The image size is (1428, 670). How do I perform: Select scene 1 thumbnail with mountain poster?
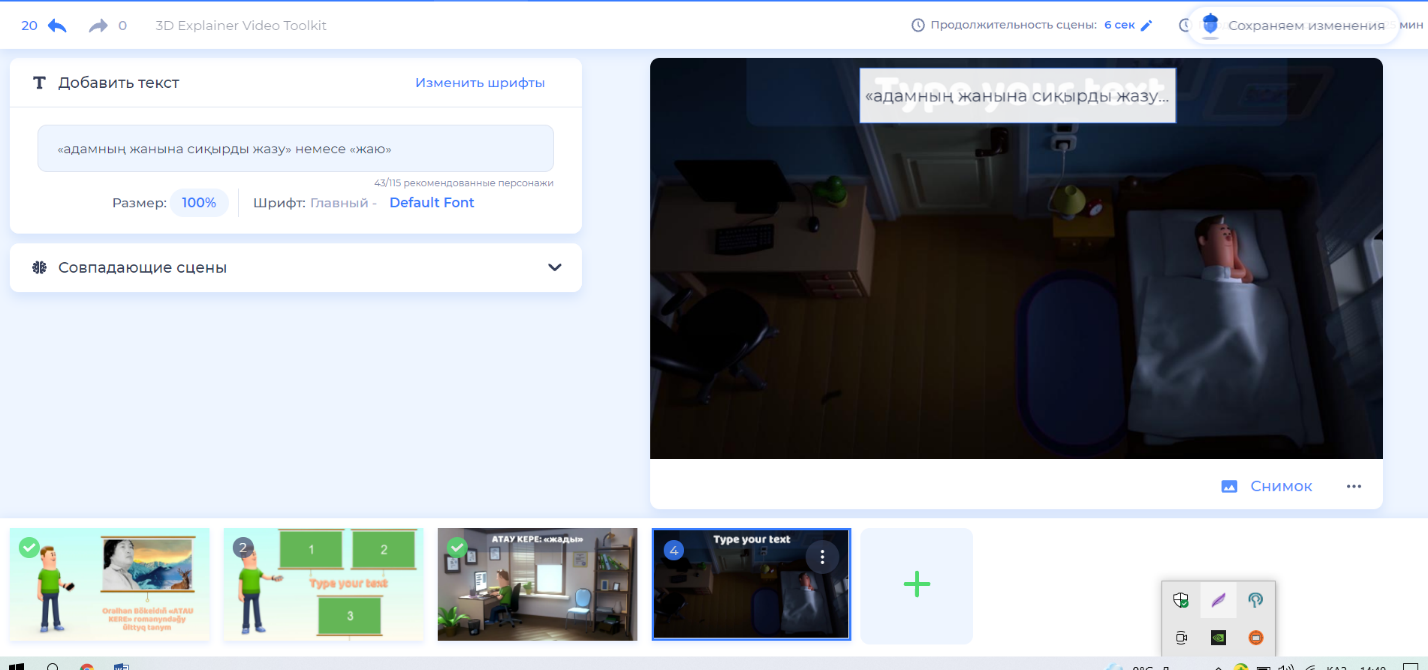tap(110, 584)
